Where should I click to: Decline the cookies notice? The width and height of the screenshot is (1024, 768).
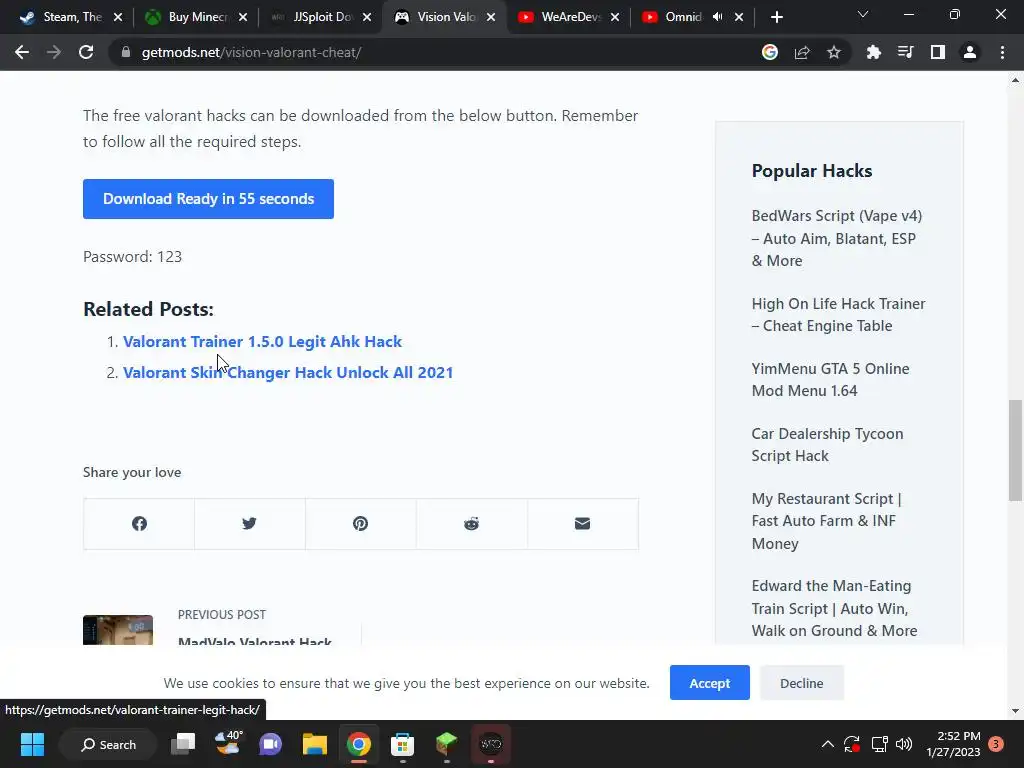click(x=801, y=683)
